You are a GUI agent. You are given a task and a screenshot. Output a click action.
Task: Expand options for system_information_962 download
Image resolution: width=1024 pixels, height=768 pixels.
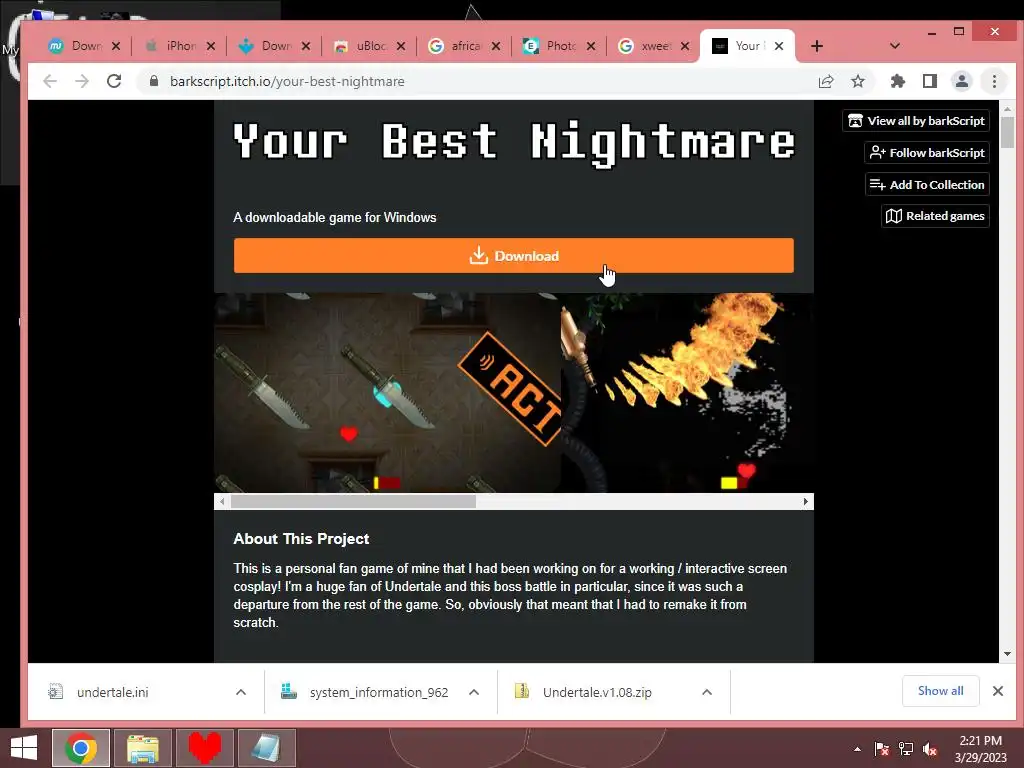point(474,692)
